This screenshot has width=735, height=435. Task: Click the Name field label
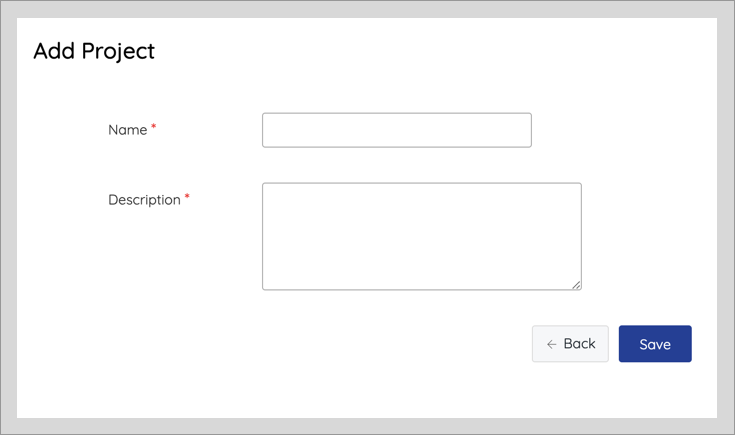(128, 130)
